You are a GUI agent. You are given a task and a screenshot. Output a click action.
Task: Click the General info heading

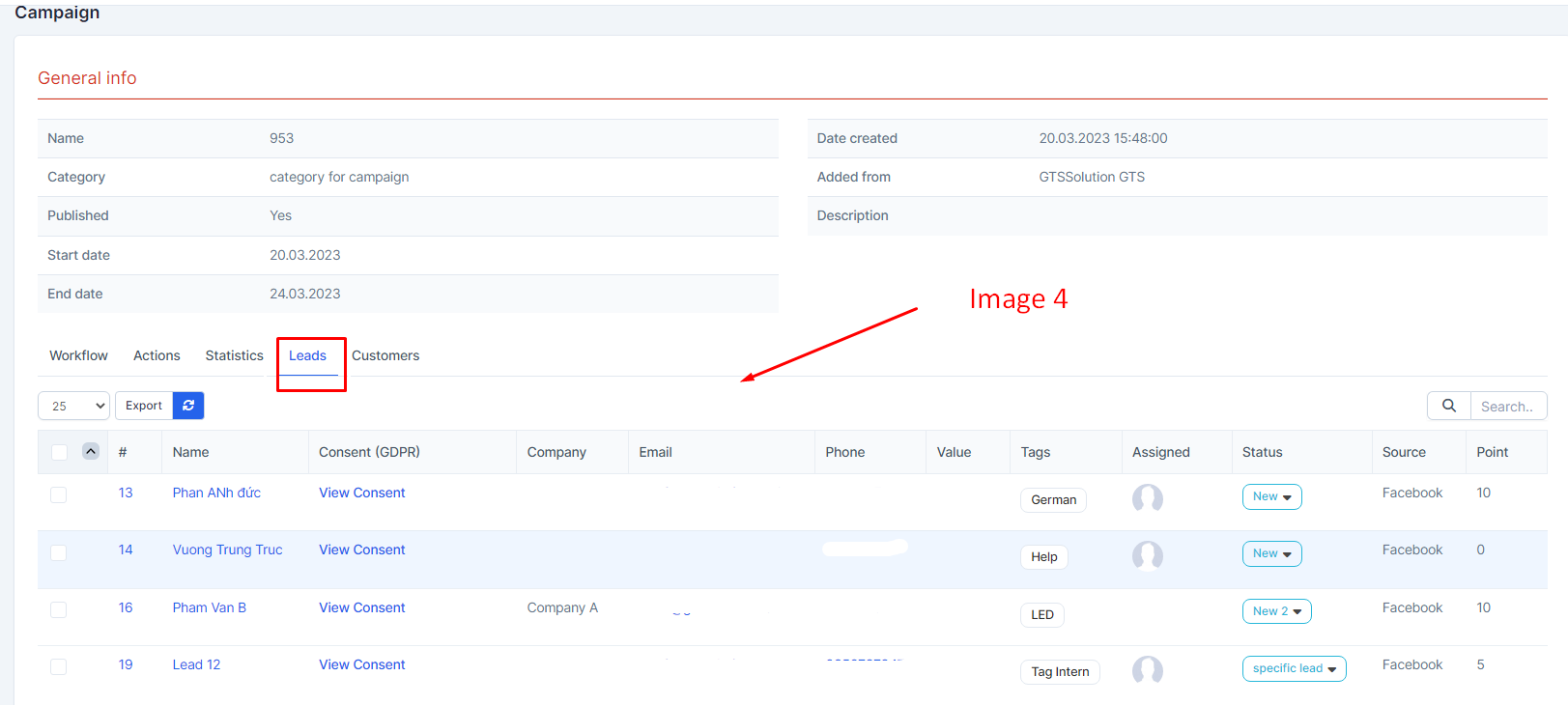click(87, 78)
